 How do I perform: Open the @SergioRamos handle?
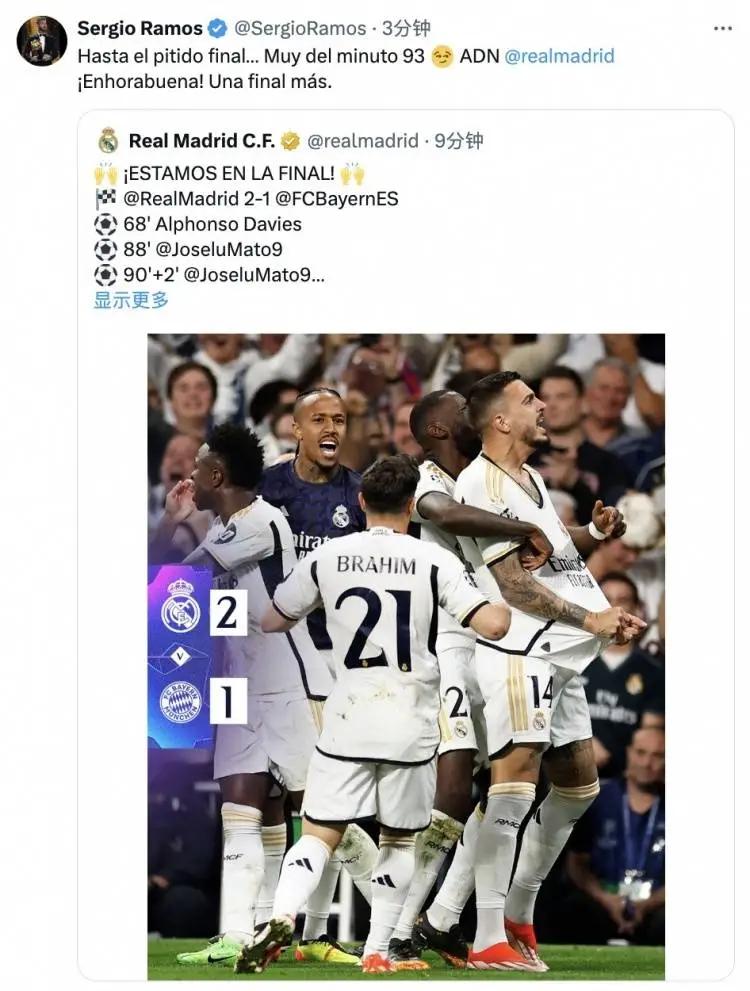point(300,28)
